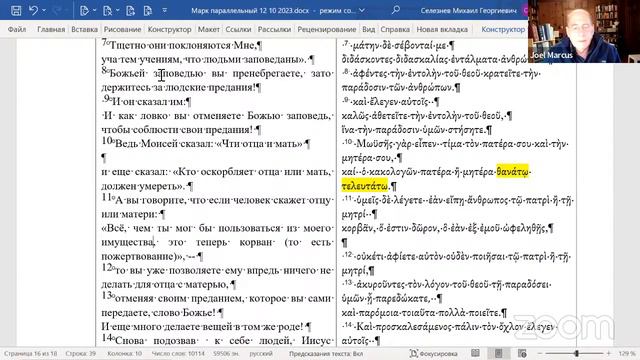Click zoom in plus button

coord(609,353)
